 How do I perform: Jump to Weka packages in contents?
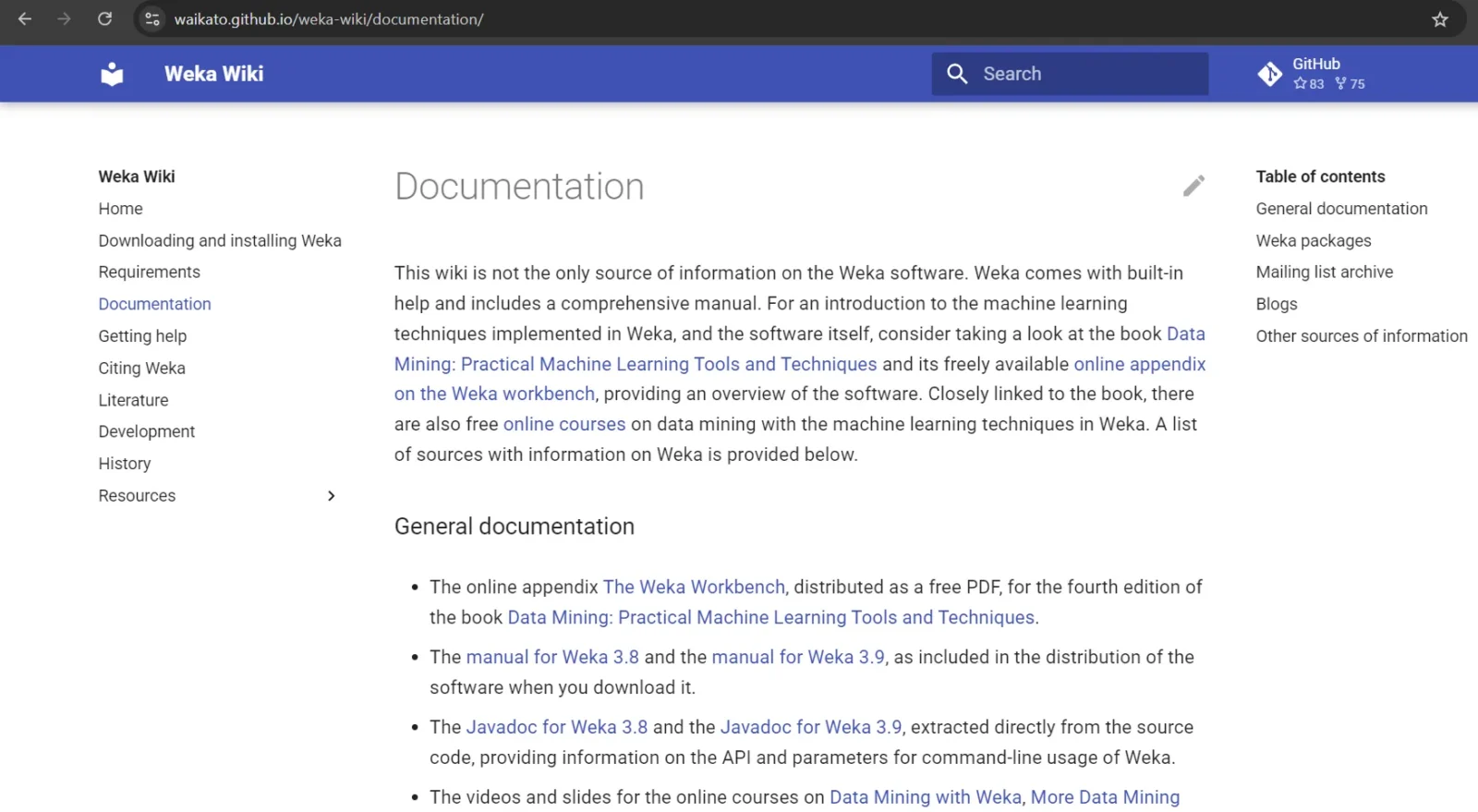[x=1314, y=240]
